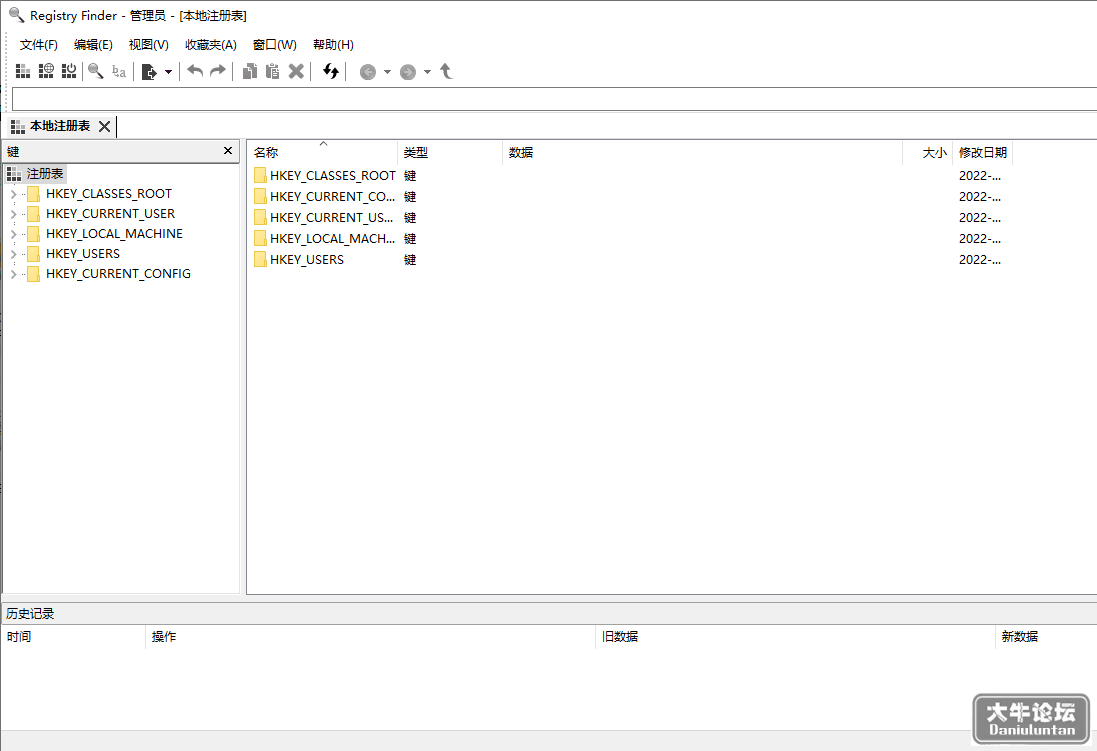Viewport: 1097px width, 751px height.
Task: Click the Up one level arrow icon
Action: (x=446, y=71)
